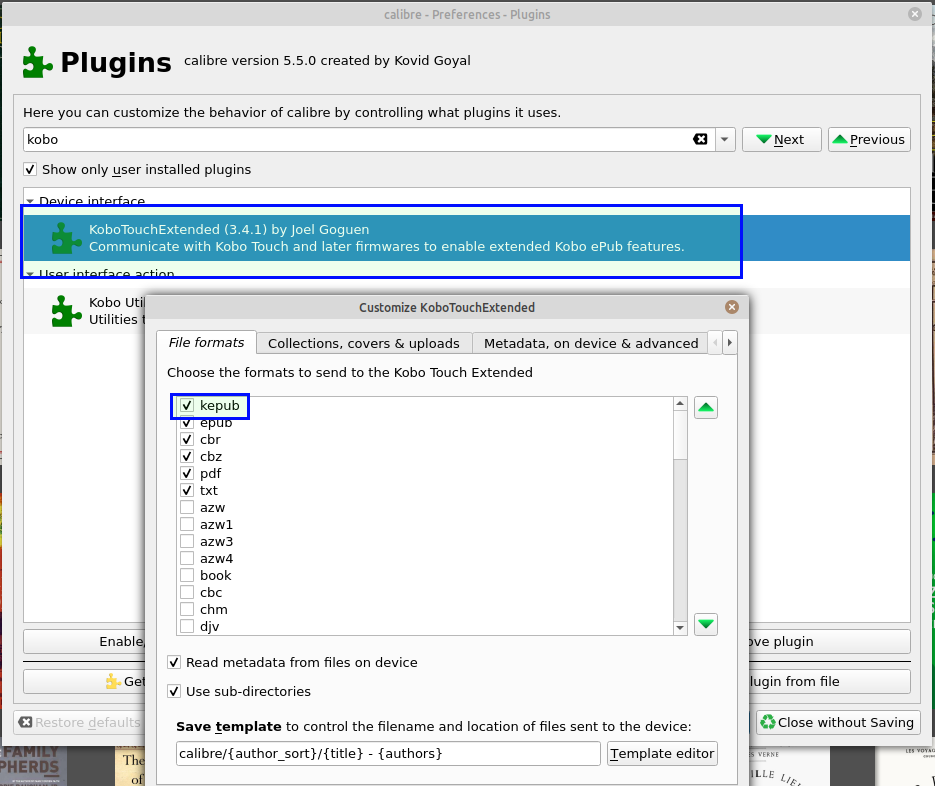The image size is (935, 786).
Task: Enable the azw4 format checkbox
Action: 187,559
